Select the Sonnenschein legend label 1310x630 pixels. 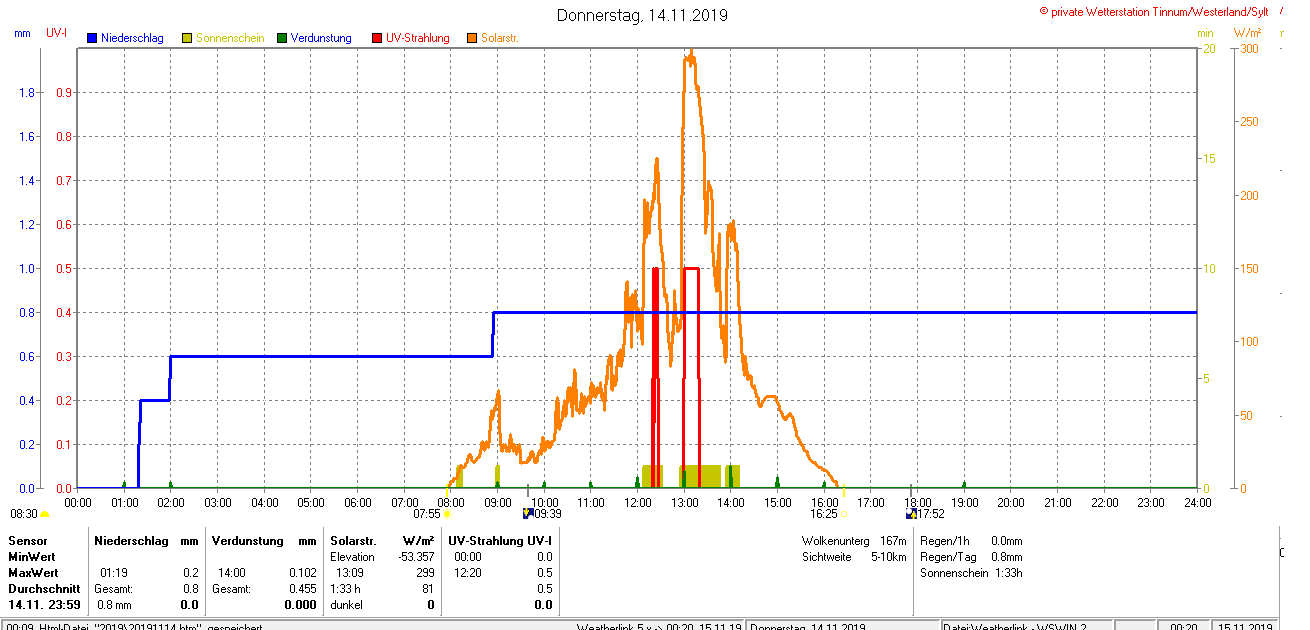click(x=230, y=38)
